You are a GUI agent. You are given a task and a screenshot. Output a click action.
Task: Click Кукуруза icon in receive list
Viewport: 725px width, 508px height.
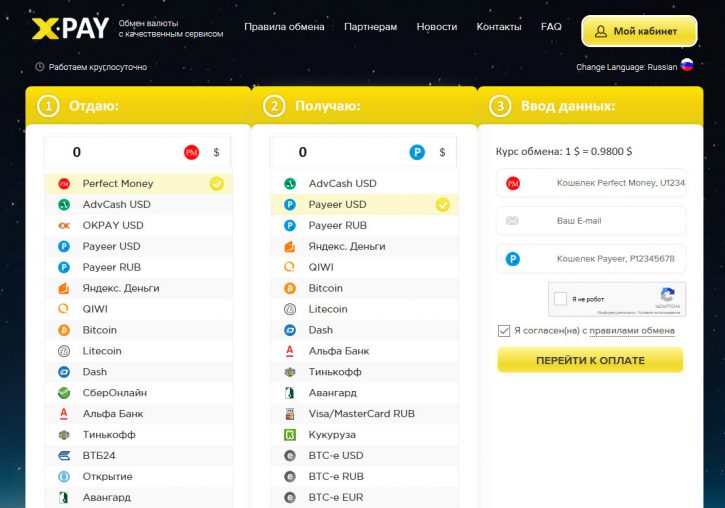tap(290, 435)
